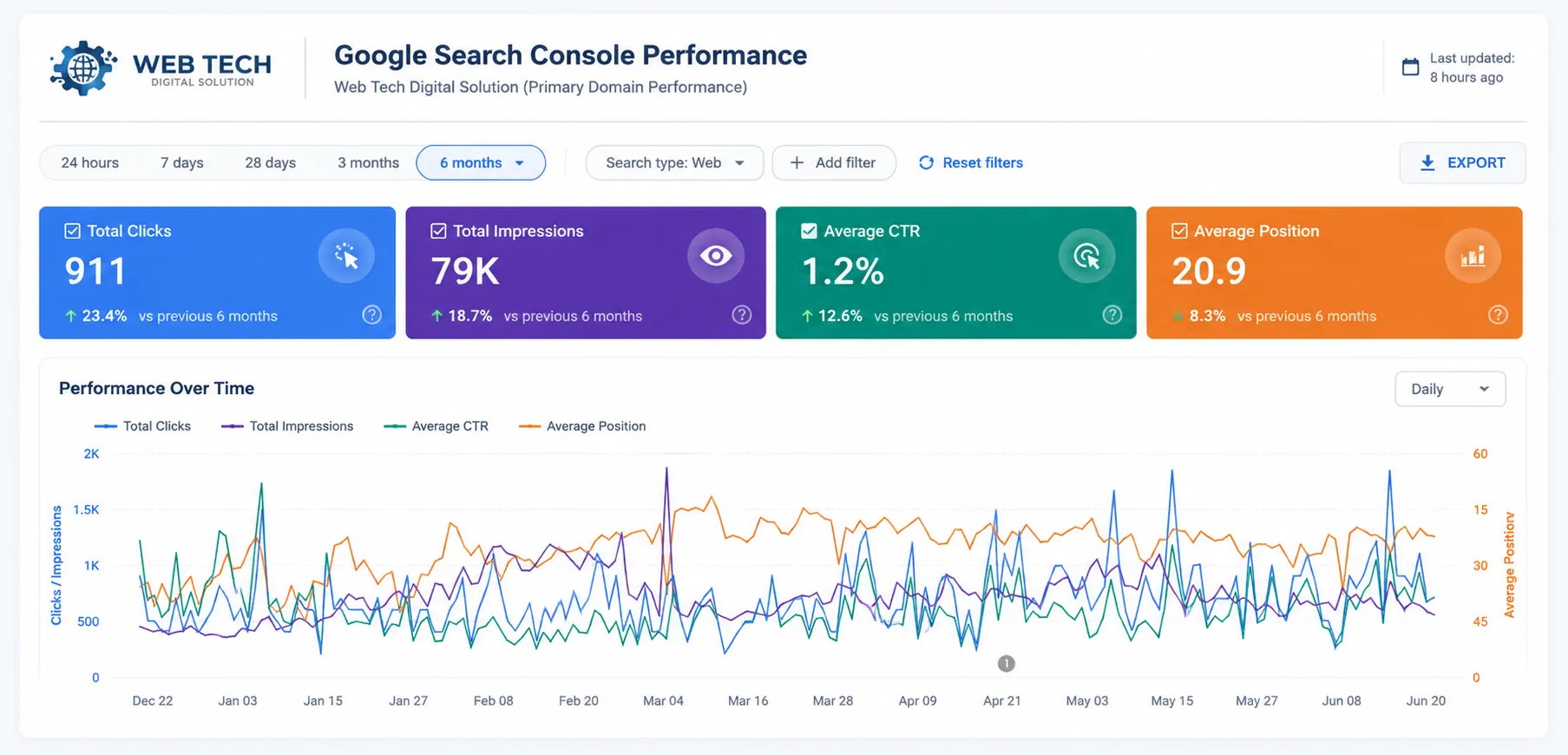This screenshot has width=1568, height=755.
Task: Uncheck the Total Clicks checkbox
Action: tap(73, 231)
